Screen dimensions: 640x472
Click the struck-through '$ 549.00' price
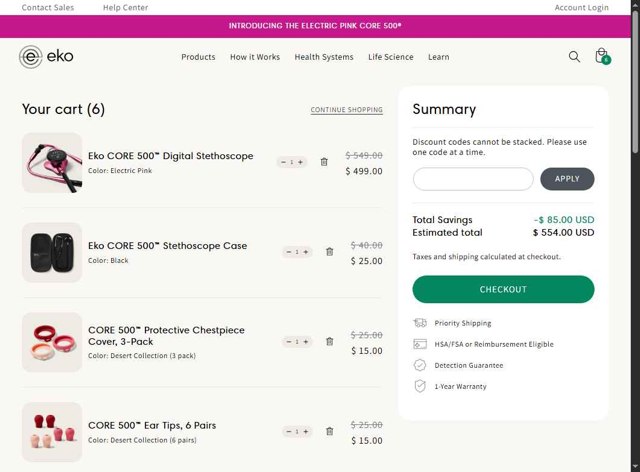[x=364, y=155]
